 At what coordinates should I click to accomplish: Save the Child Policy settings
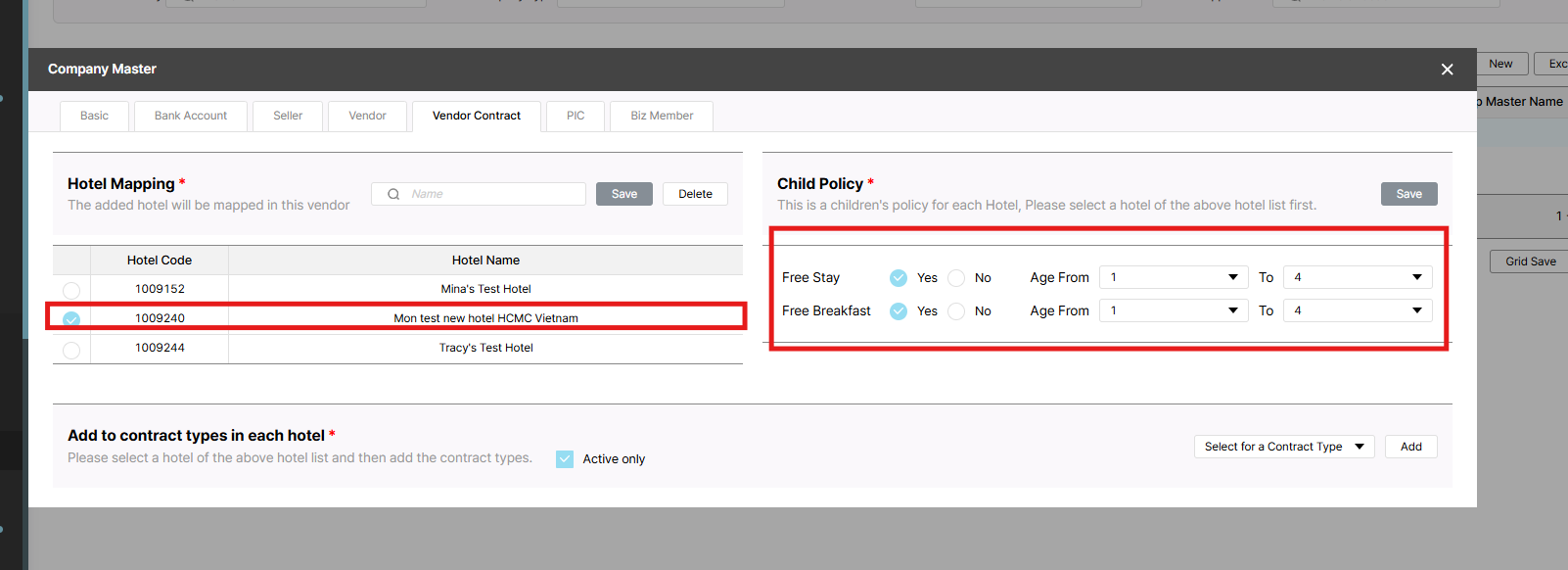[1408, 194]
